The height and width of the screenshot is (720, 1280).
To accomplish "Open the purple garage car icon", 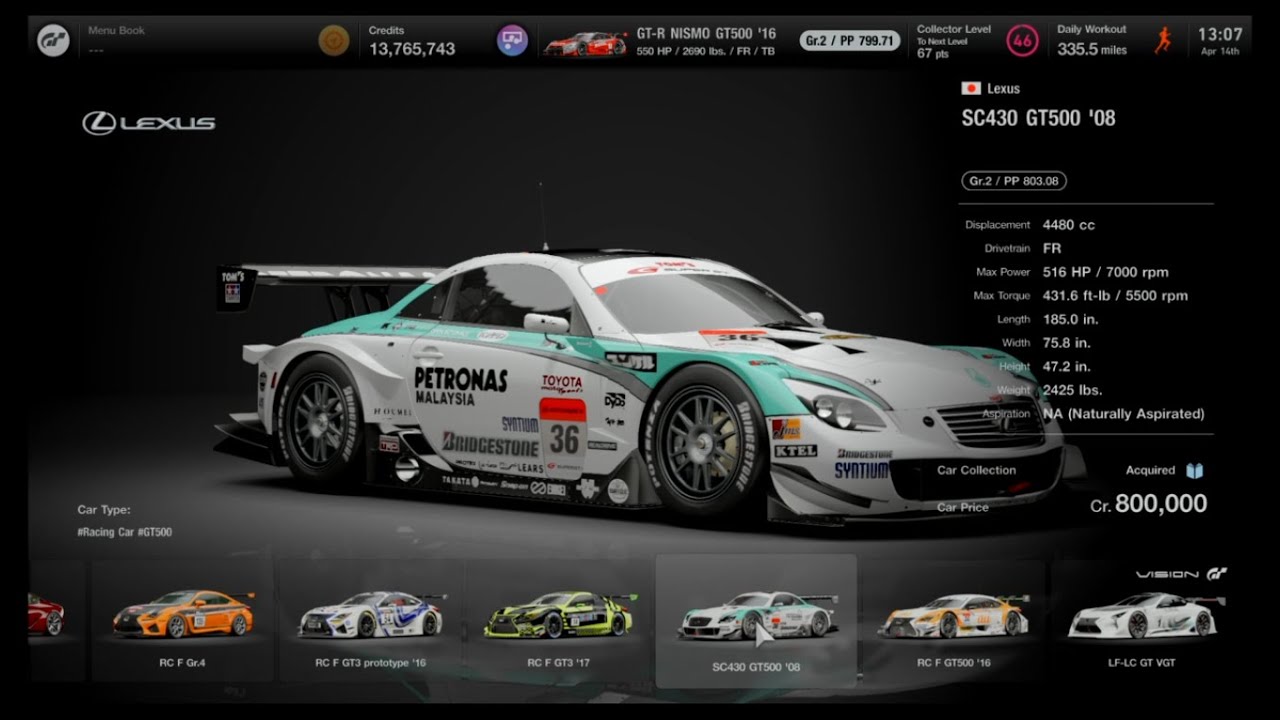I will click(x=512, y=40).
